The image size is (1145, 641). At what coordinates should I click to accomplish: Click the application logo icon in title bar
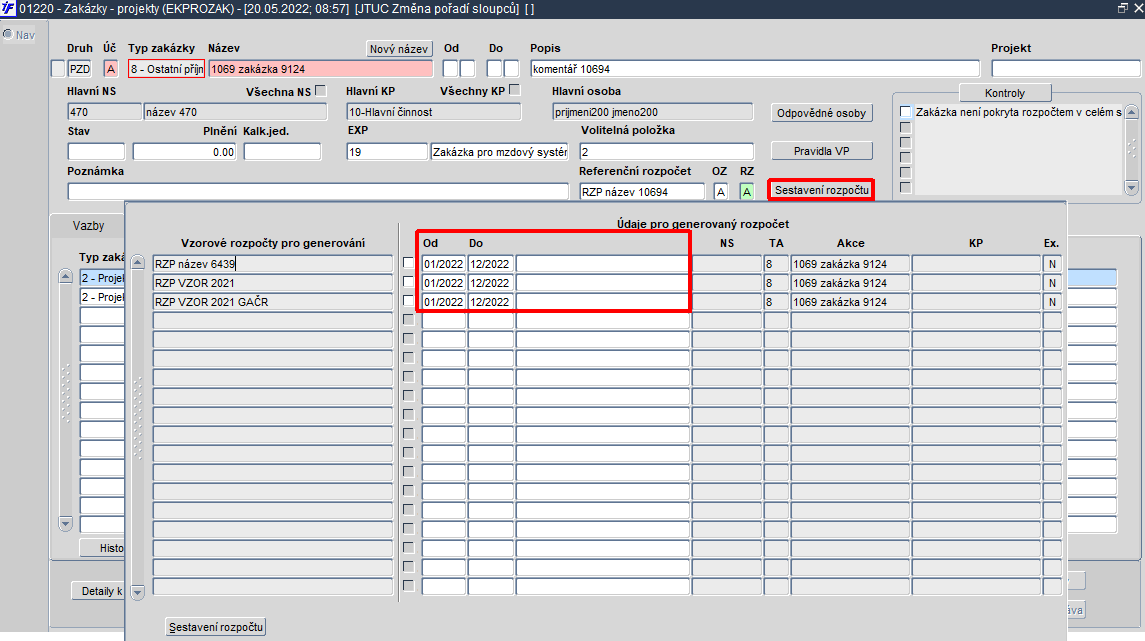tap(8, 8)
